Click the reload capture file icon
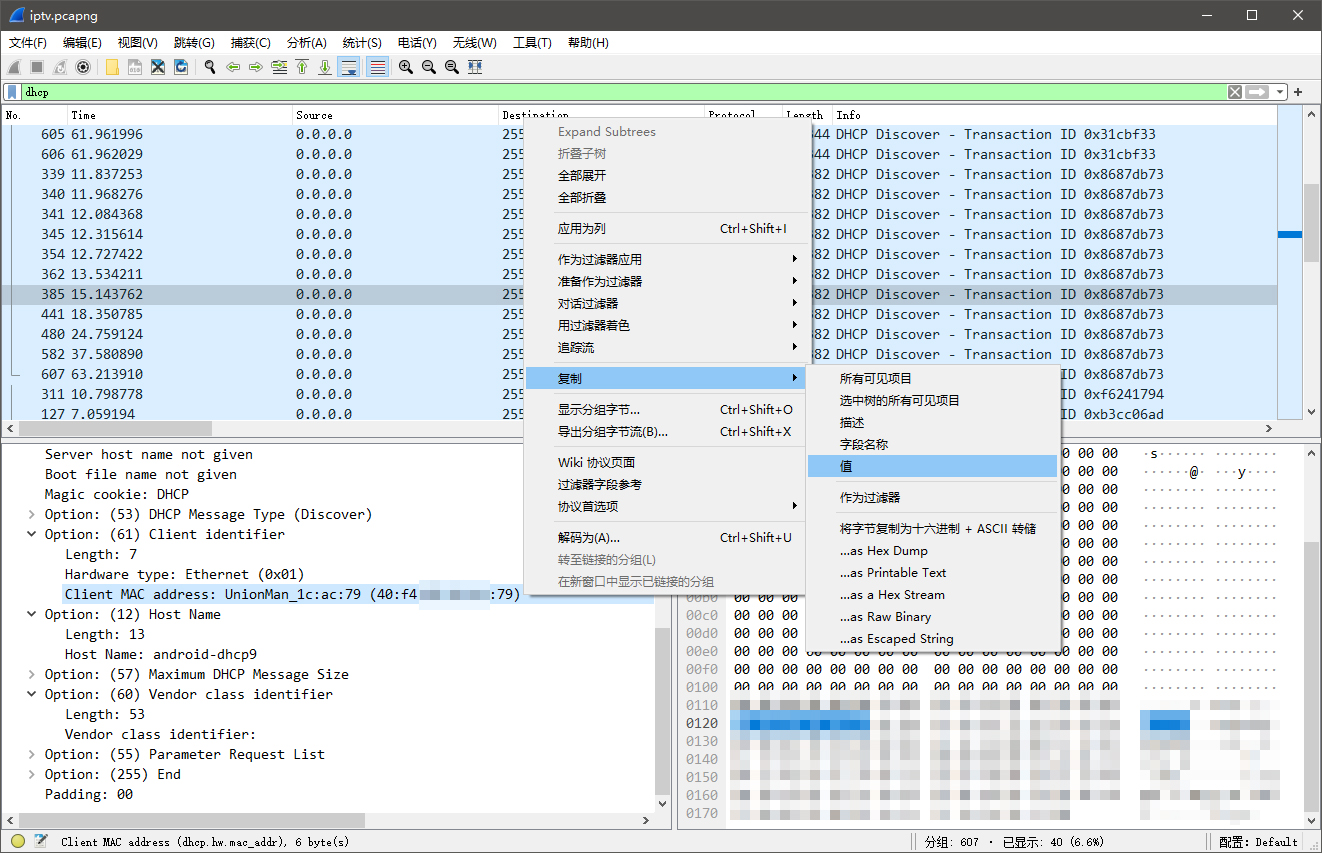Screen dimensions: 1322x853 (x=181, y=67)
